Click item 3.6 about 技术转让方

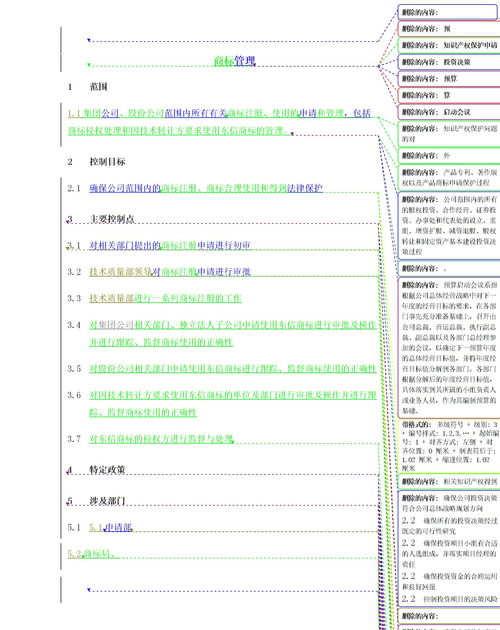pos(222,403)
